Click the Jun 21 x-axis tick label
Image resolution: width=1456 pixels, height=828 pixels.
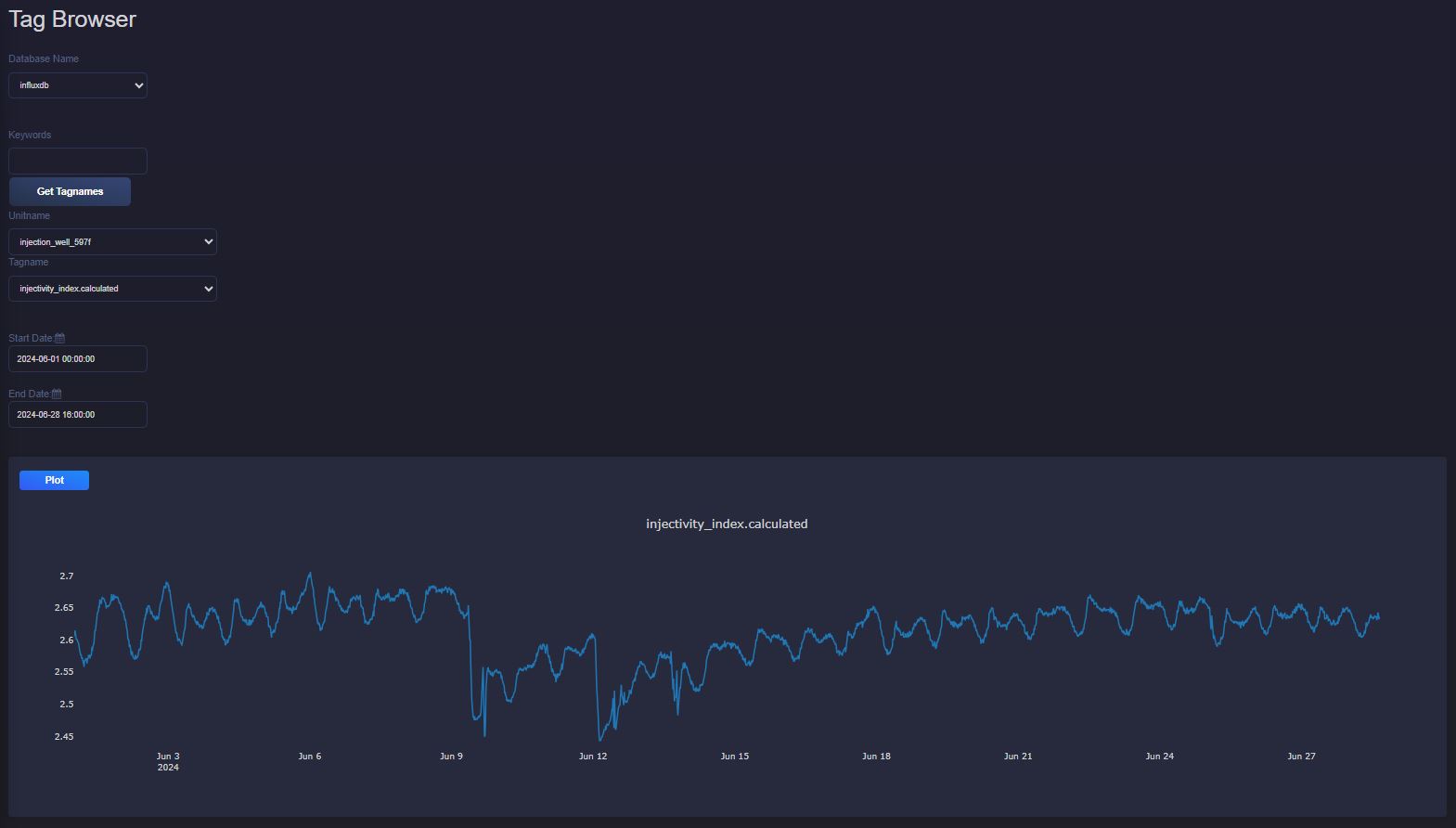click(1018, 757)
